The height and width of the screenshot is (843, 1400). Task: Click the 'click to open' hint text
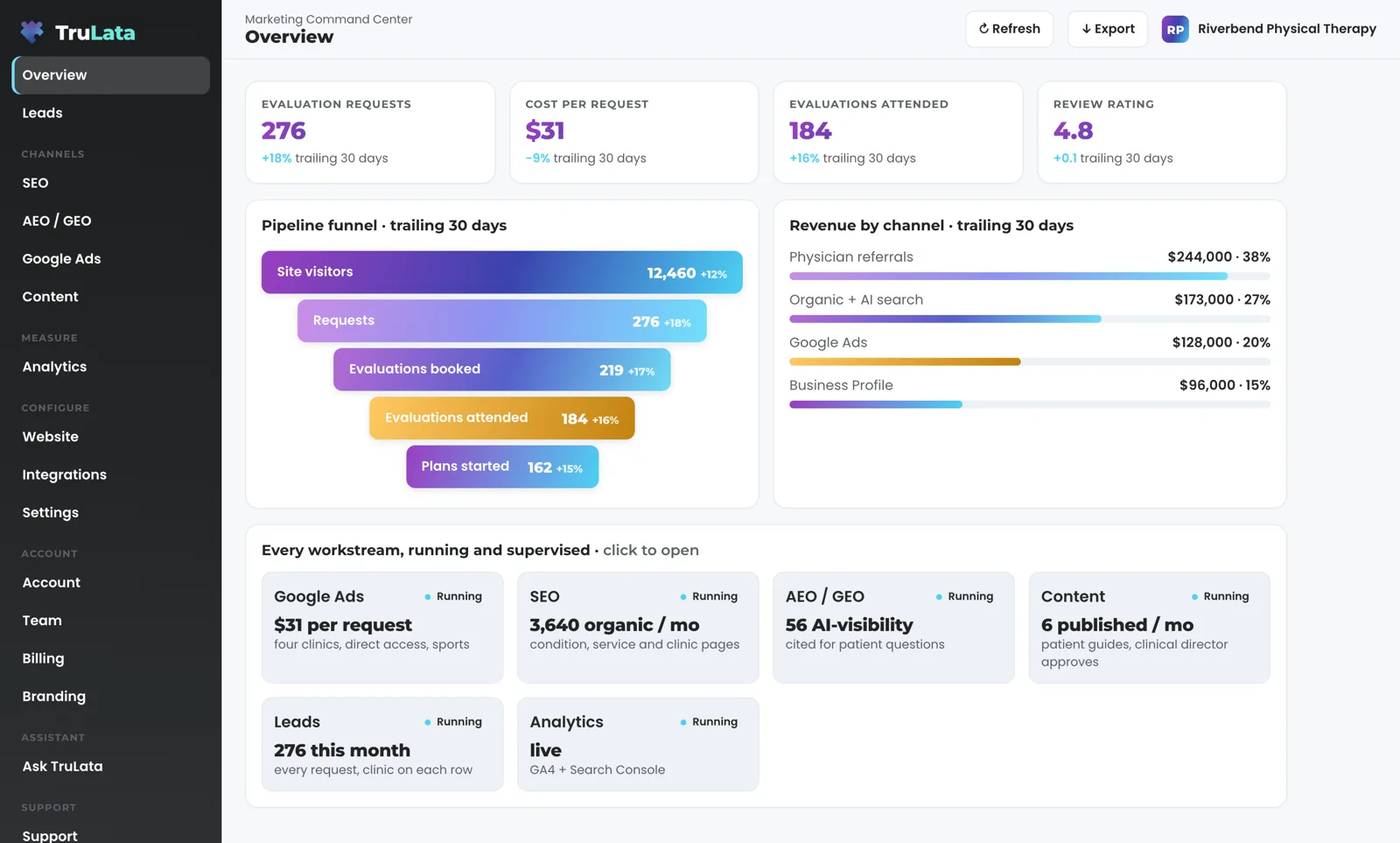pyautogui.click(x=651, y=551)
